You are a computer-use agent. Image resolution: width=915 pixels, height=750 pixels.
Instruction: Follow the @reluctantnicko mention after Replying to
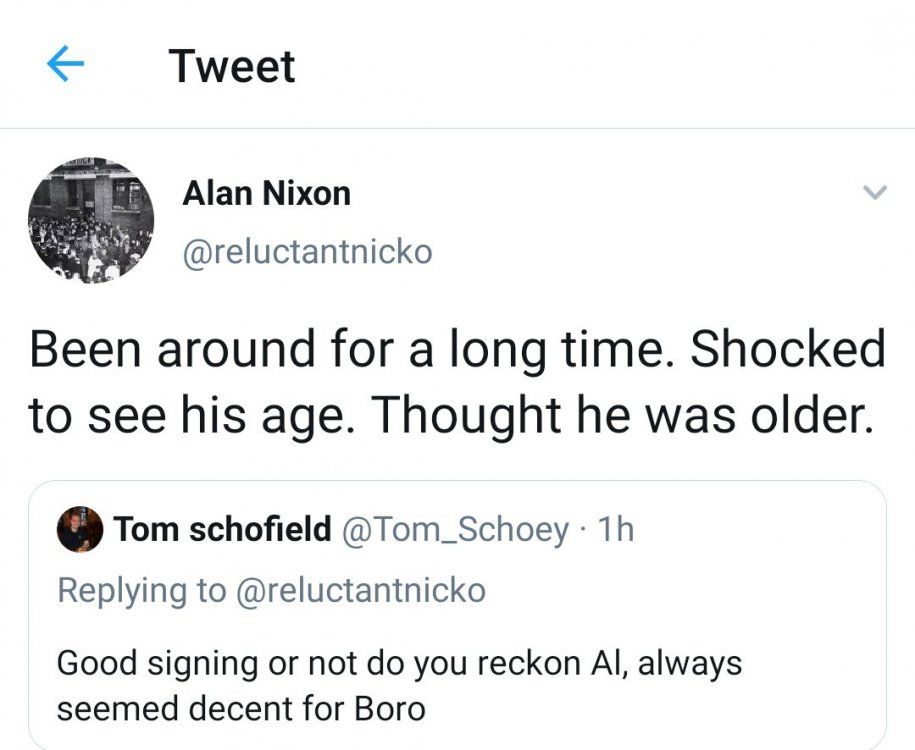click(360, 590)
